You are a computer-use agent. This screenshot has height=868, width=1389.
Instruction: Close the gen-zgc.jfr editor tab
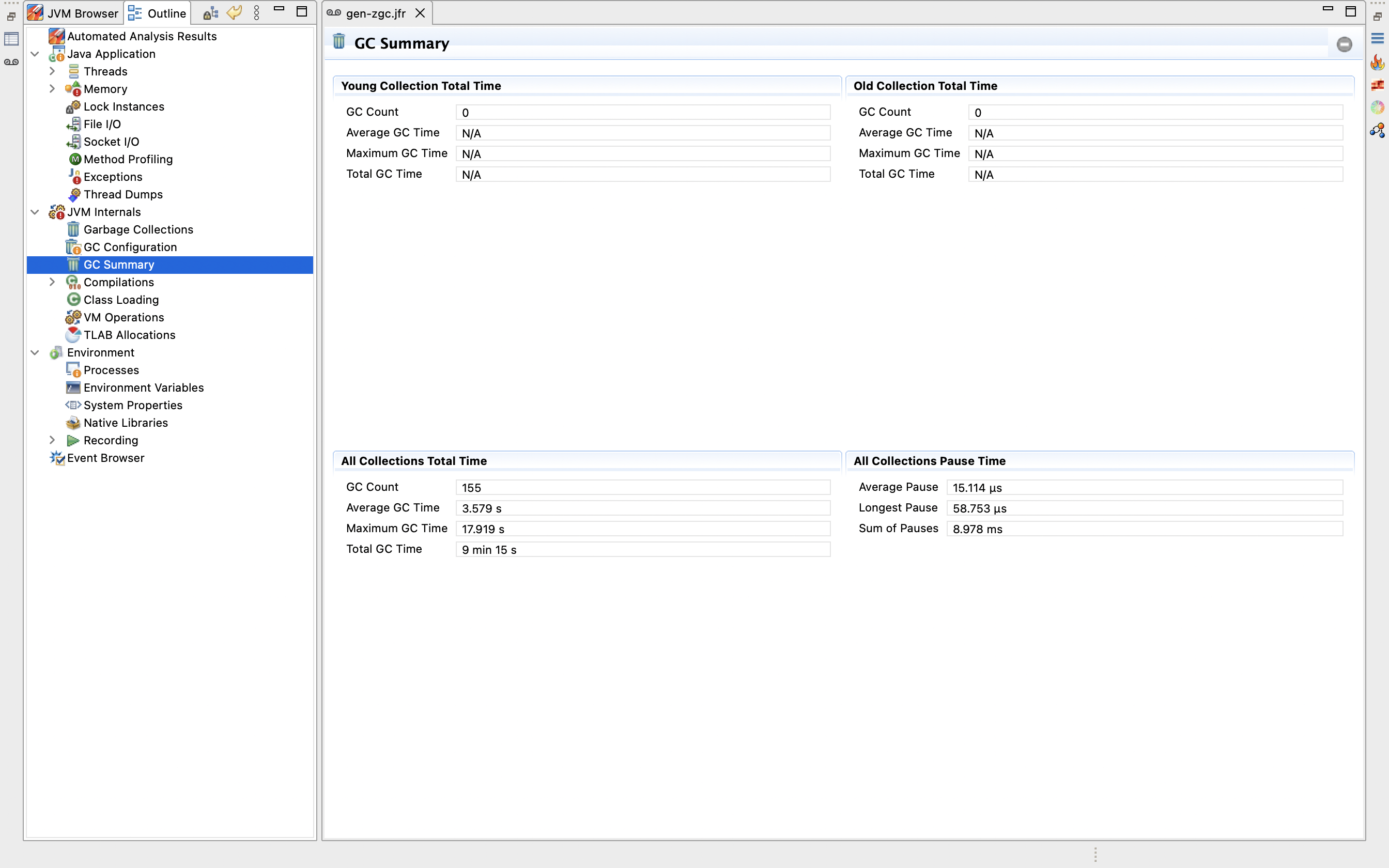(x=420, y=13)
